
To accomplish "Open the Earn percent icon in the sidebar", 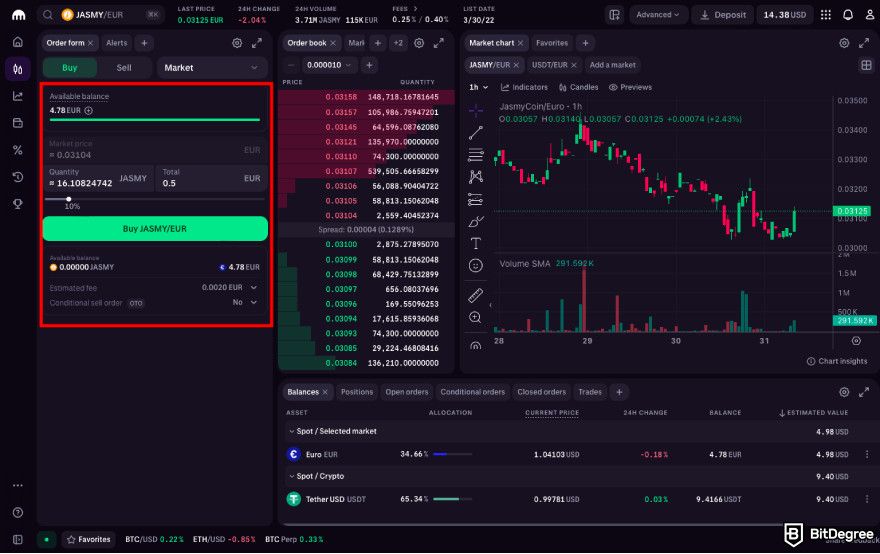I will (18, 150).
